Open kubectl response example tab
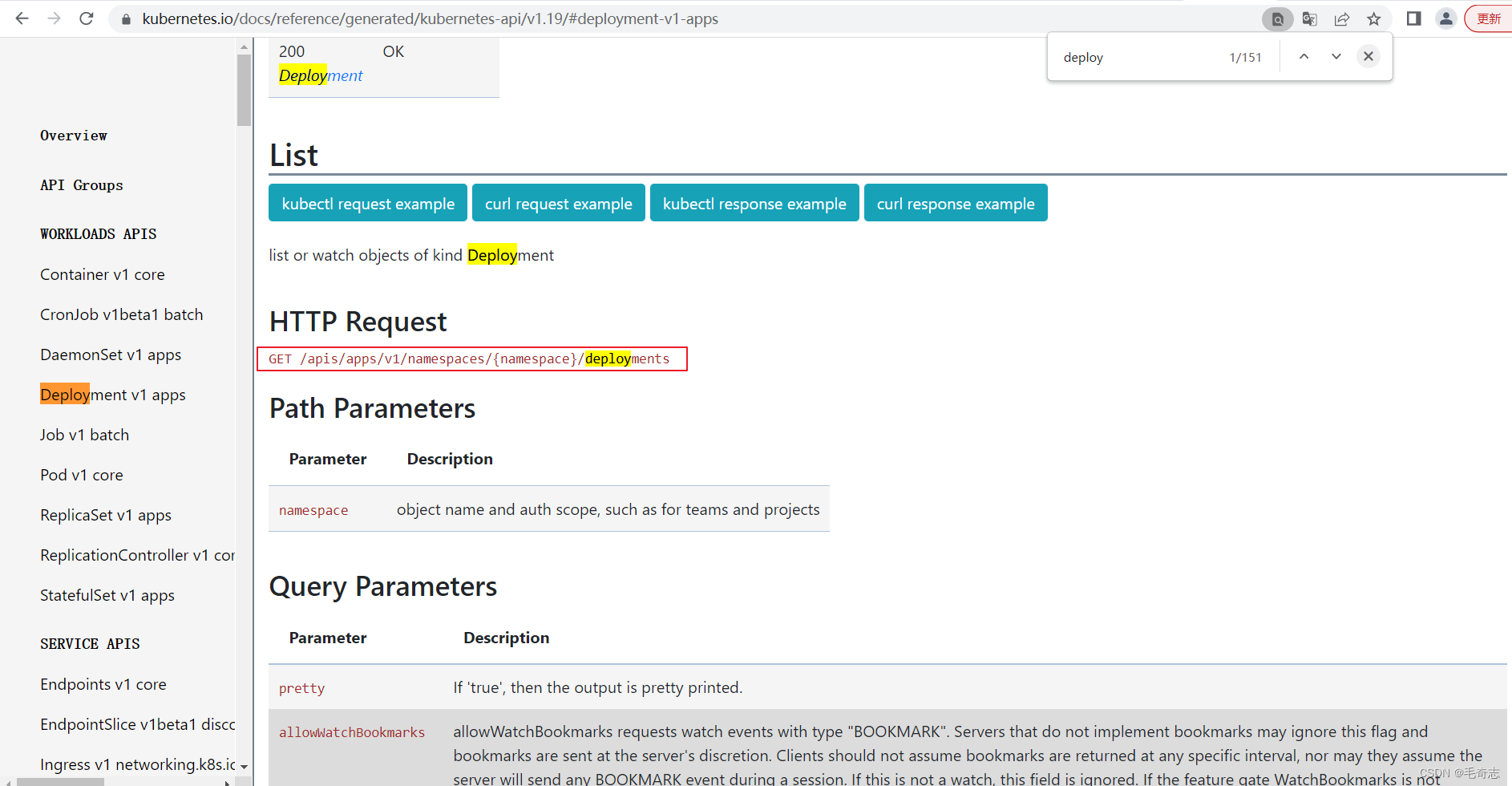This screenshot has width=1512, height=786. point(754,203)
